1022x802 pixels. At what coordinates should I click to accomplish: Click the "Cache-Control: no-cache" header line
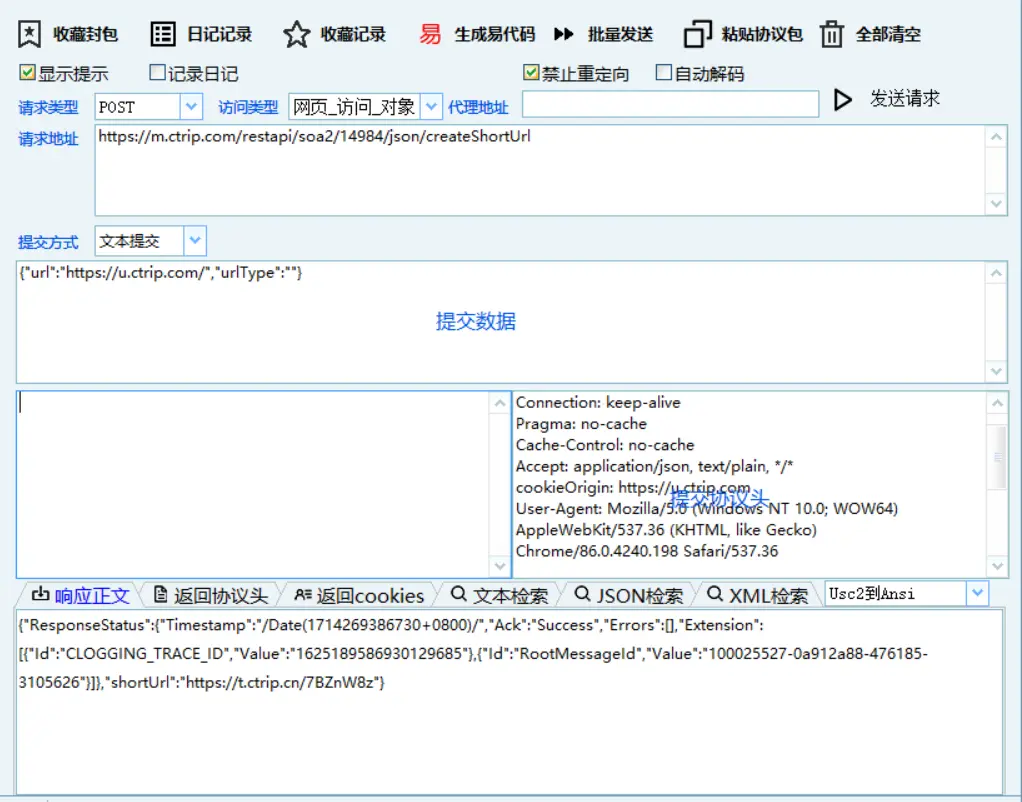605,445
